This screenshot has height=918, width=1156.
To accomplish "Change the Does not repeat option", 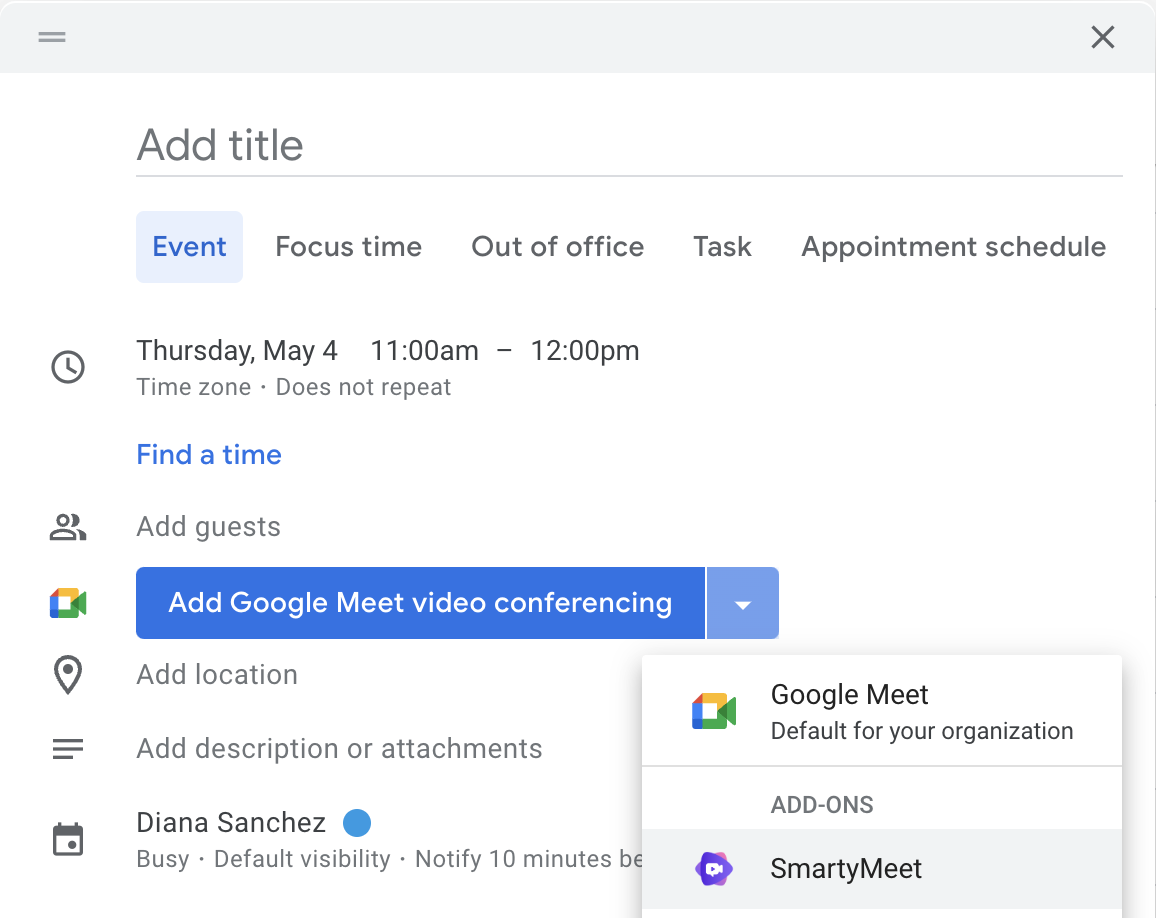I will tap(363, 387).
